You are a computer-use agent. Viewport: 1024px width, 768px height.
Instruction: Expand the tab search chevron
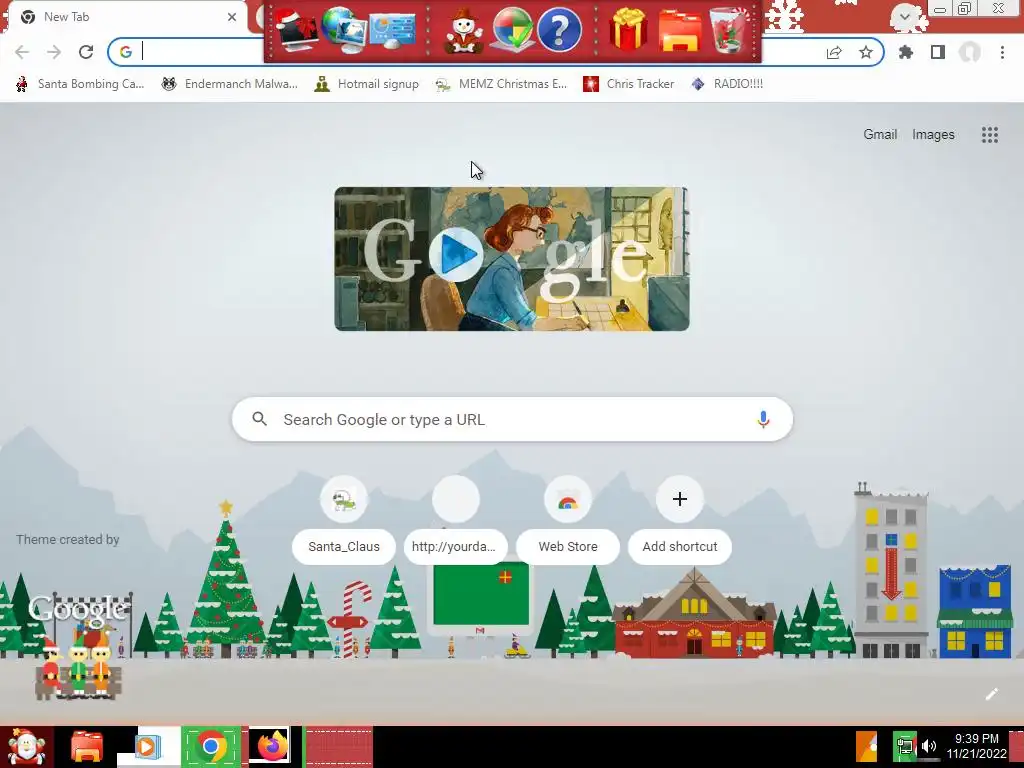point(904,17)
